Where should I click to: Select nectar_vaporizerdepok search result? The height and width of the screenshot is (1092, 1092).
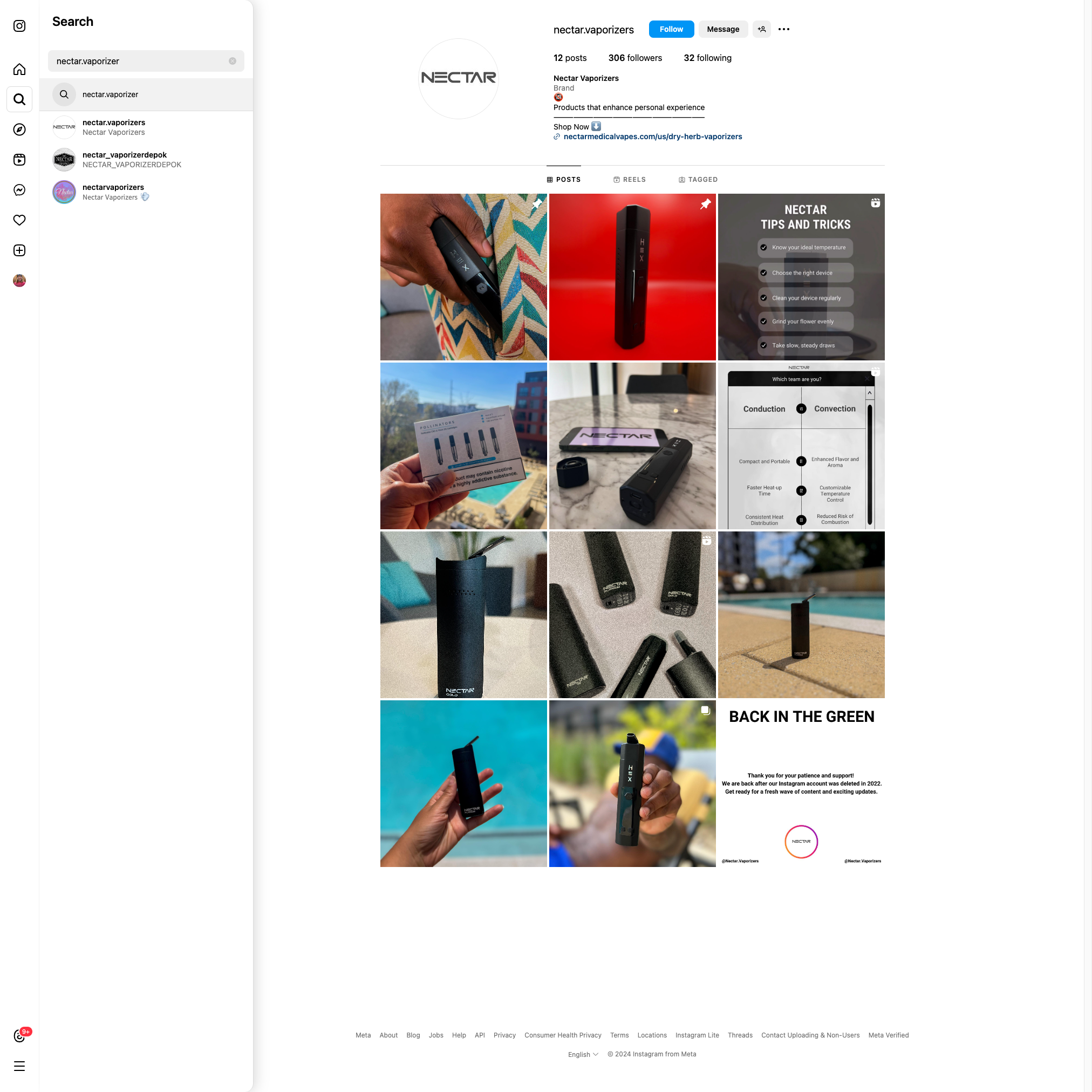pos(124,160)
